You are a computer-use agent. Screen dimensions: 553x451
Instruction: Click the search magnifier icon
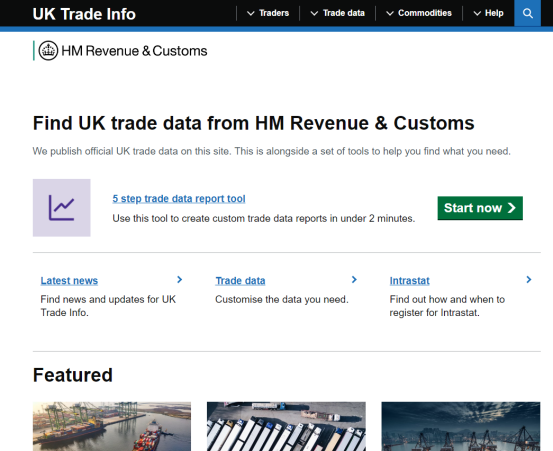527,13
